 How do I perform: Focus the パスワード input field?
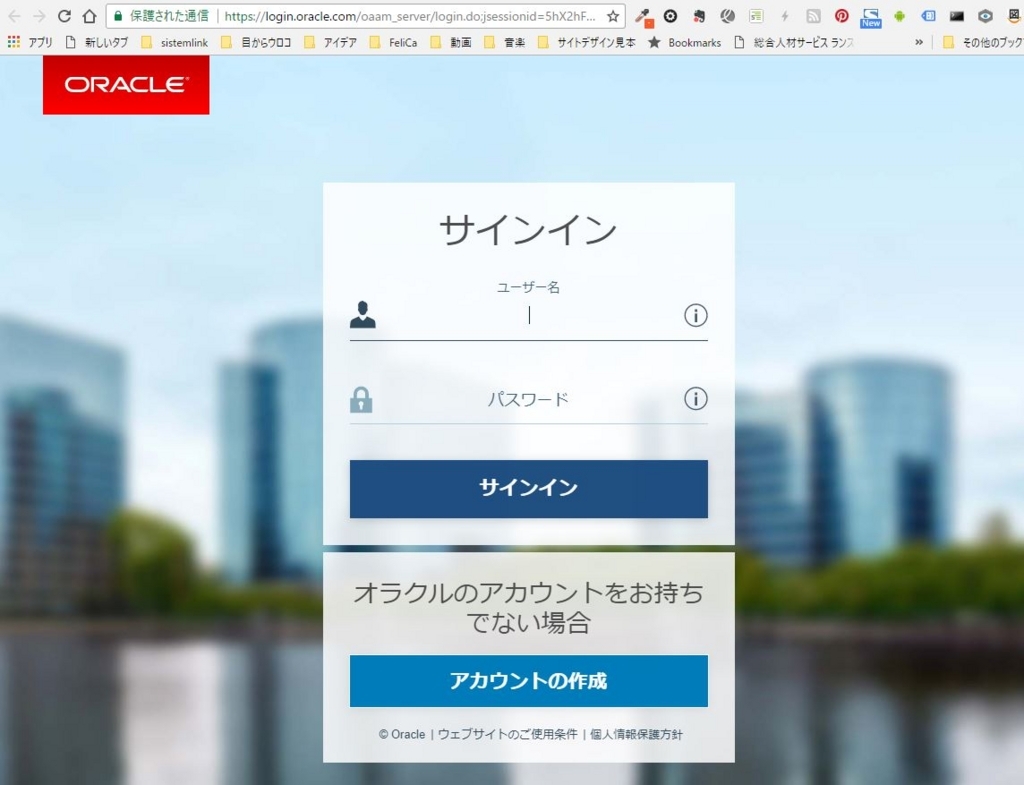point(528,399)
